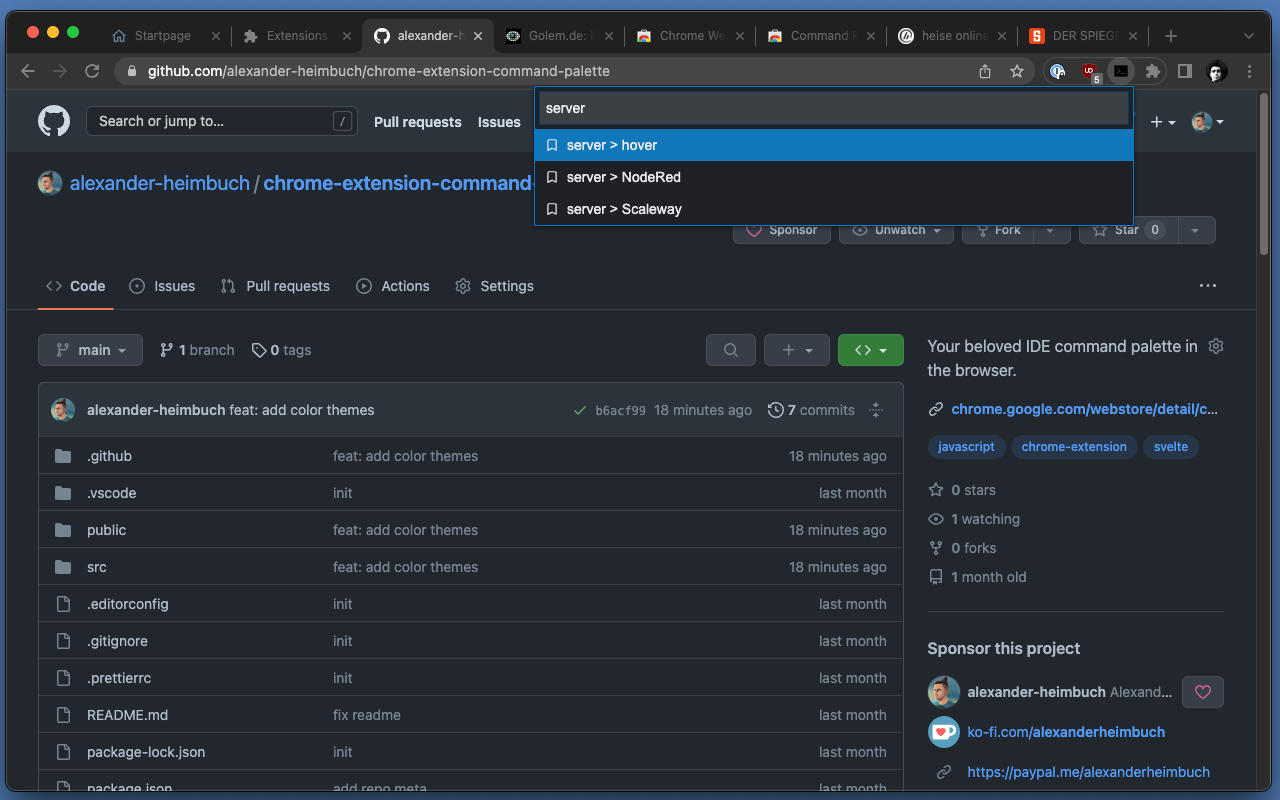1280x800 pixels.
Task: Click the GitHub logo icon
Action: (x=54, y=121)
